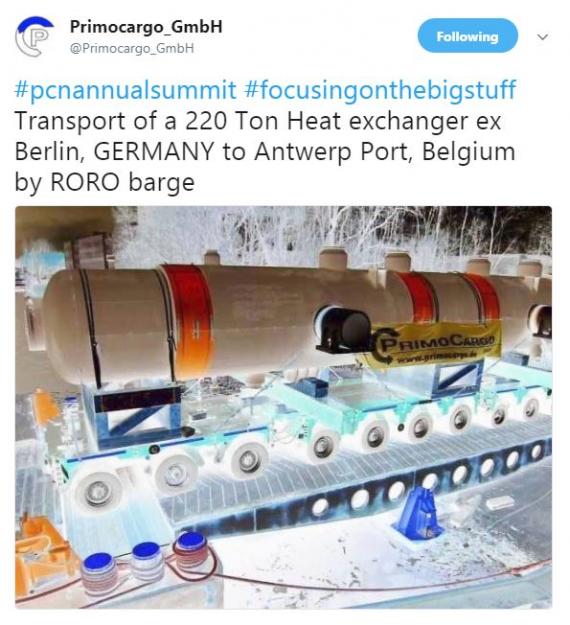
Task: Click the word Berlin in tweet text
Action: coord(46,151)
